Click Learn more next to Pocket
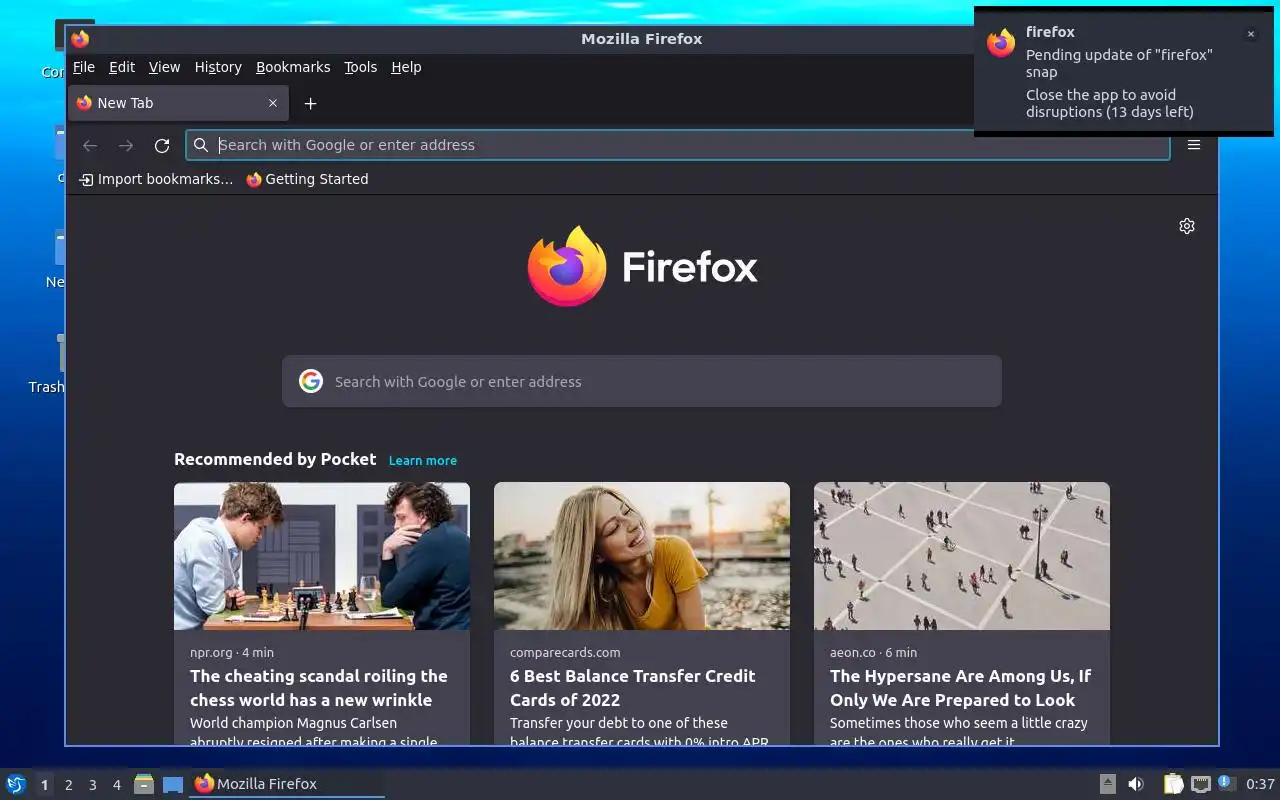The image size is (1280, 800). pyautogui.click(x=423, y=460)
